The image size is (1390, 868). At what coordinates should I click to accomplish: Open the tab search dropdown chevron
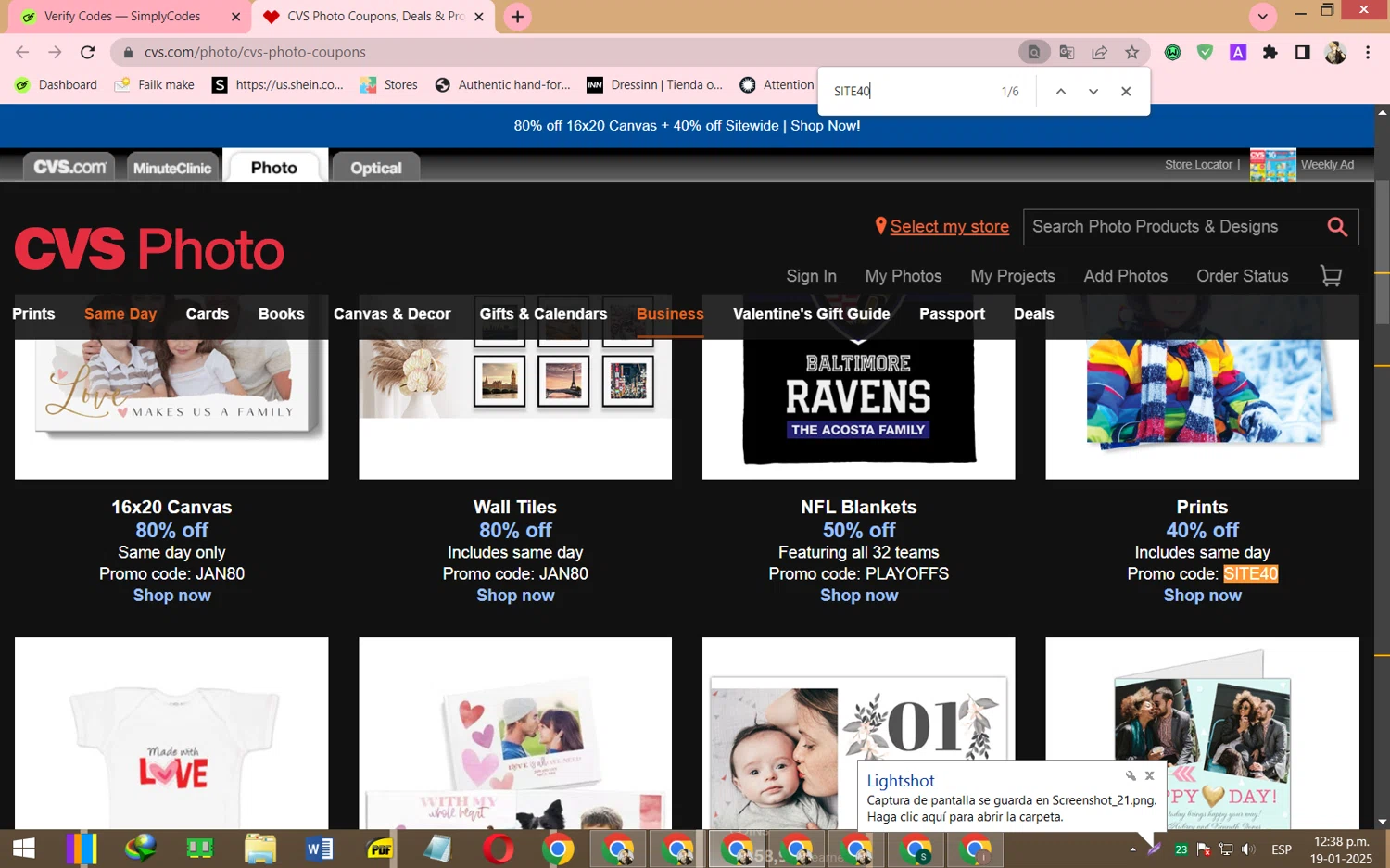coord(1262,17)
